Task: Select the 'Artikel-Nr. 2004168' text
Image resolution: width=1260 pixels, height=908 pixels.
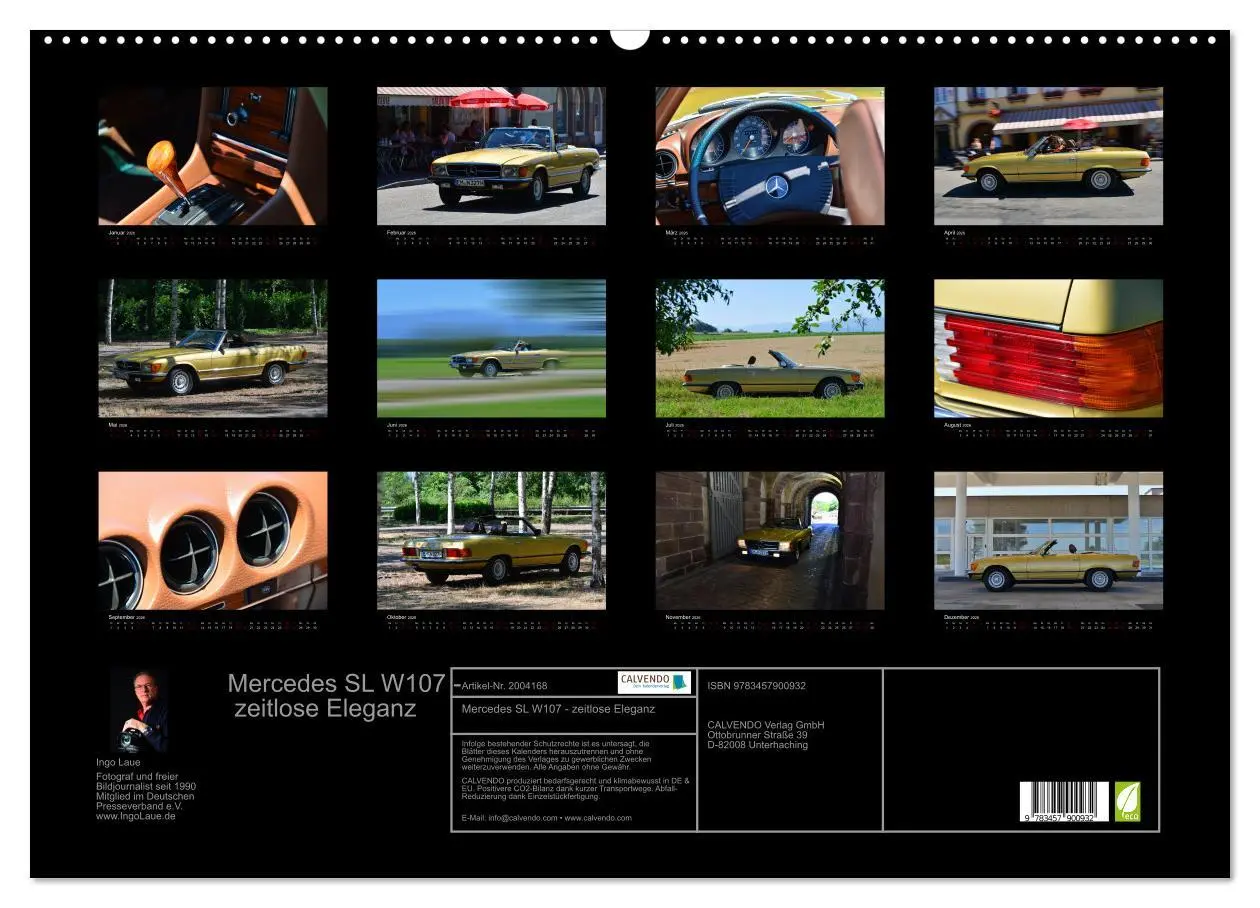Action: pos(504,685)
